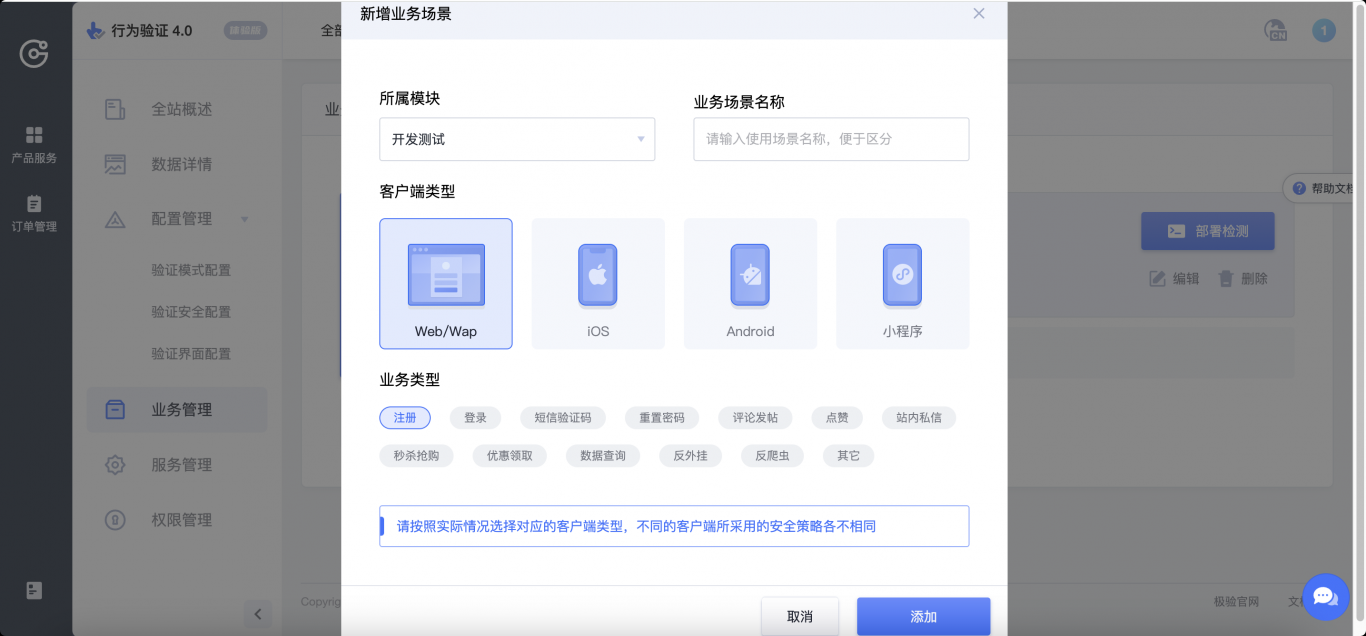Select the 服务管理 gear icon
1366x636 pixels.
(x=114, y=464)
